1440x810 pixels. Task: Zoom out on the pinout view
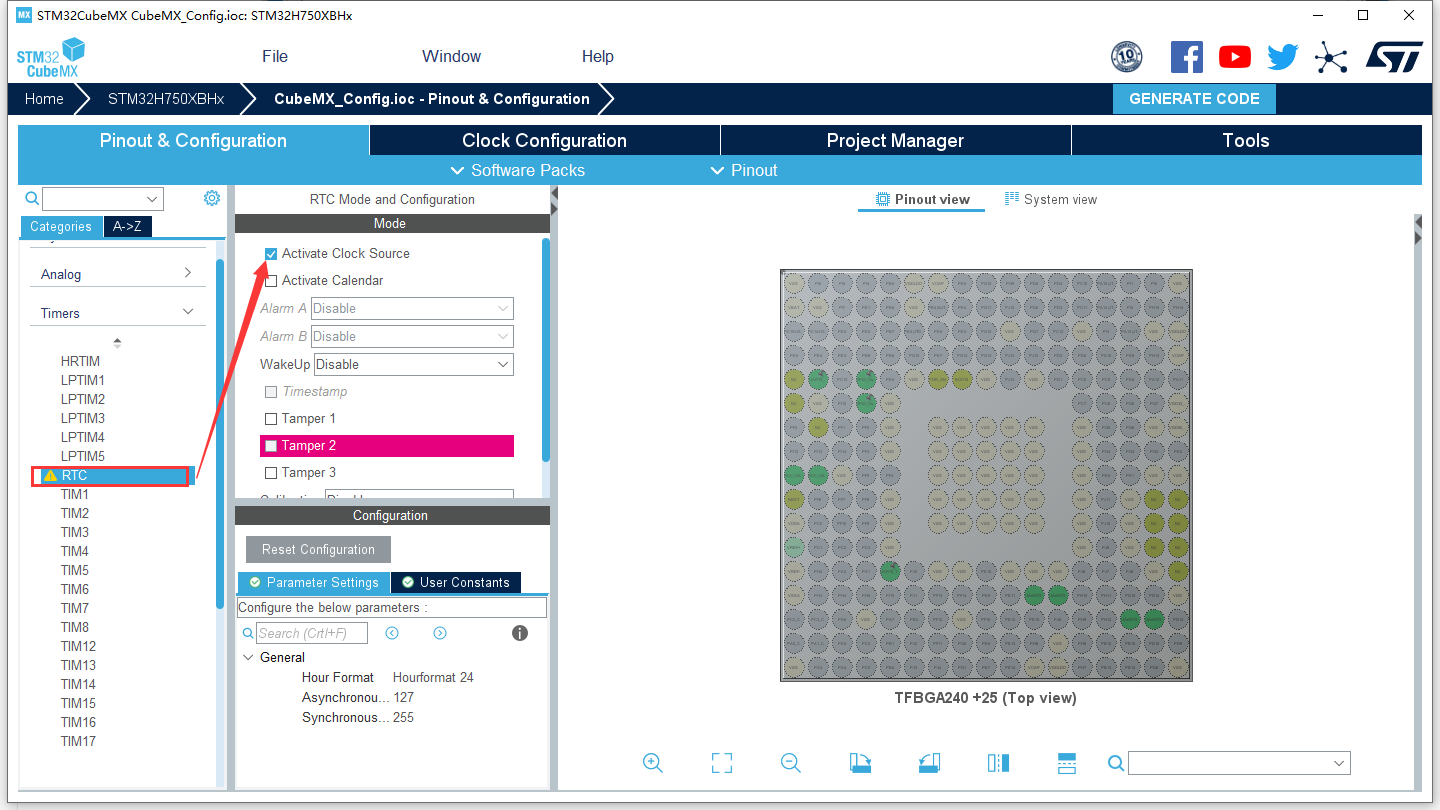coord(791,763)
